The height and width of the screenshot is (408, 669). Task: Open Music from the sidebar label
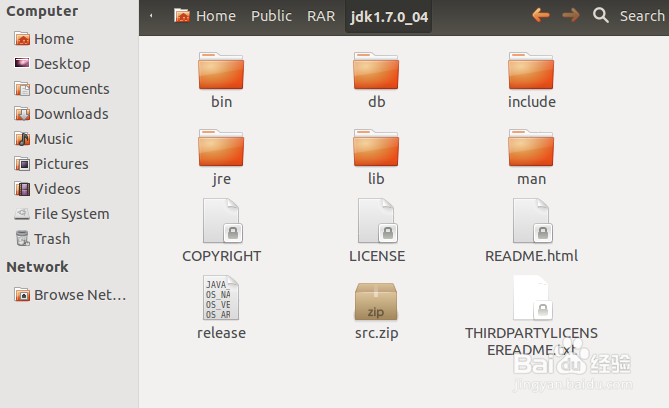pyautogui.click(x=53, y=139)
